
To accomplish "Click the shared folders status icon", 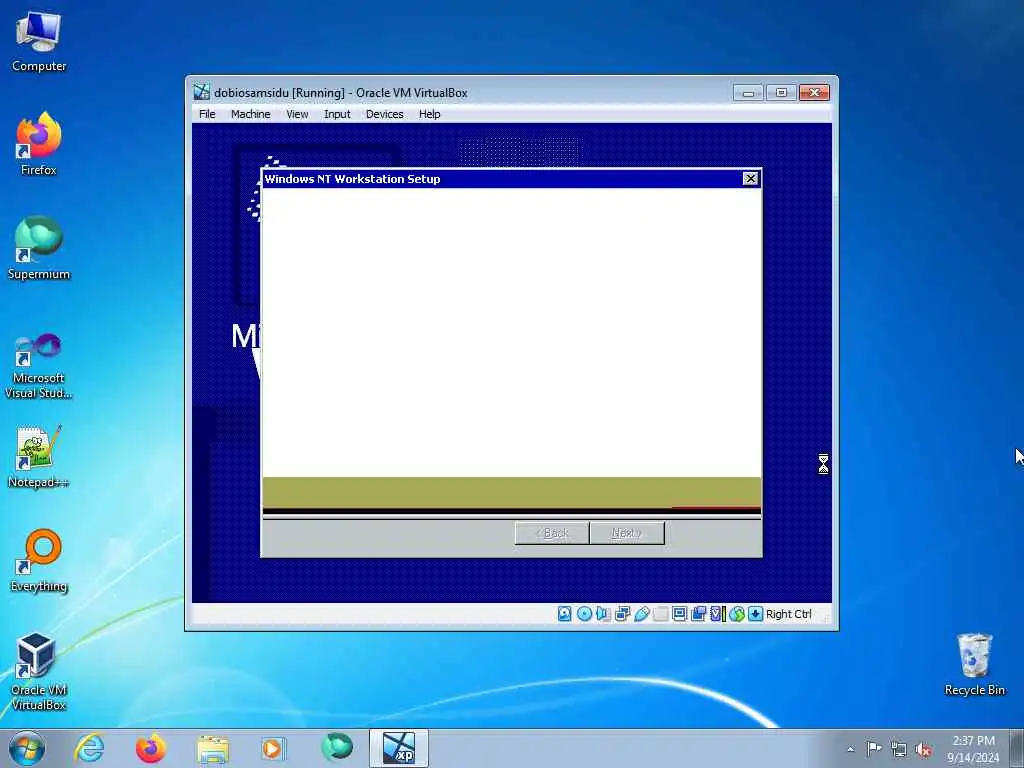I will click(660, 614).
